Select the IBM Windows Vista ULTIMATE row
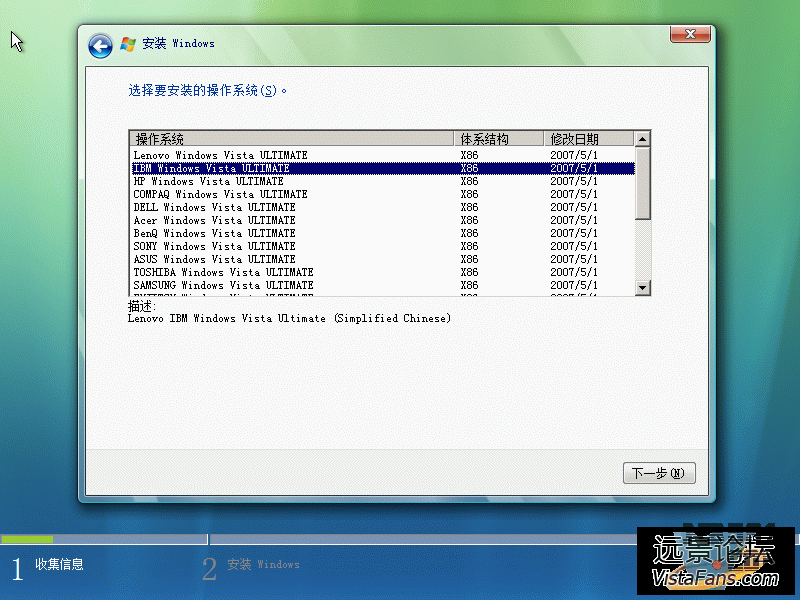Image resolution: width=800 pixels, height=600 pixels. tap(211, 168)
